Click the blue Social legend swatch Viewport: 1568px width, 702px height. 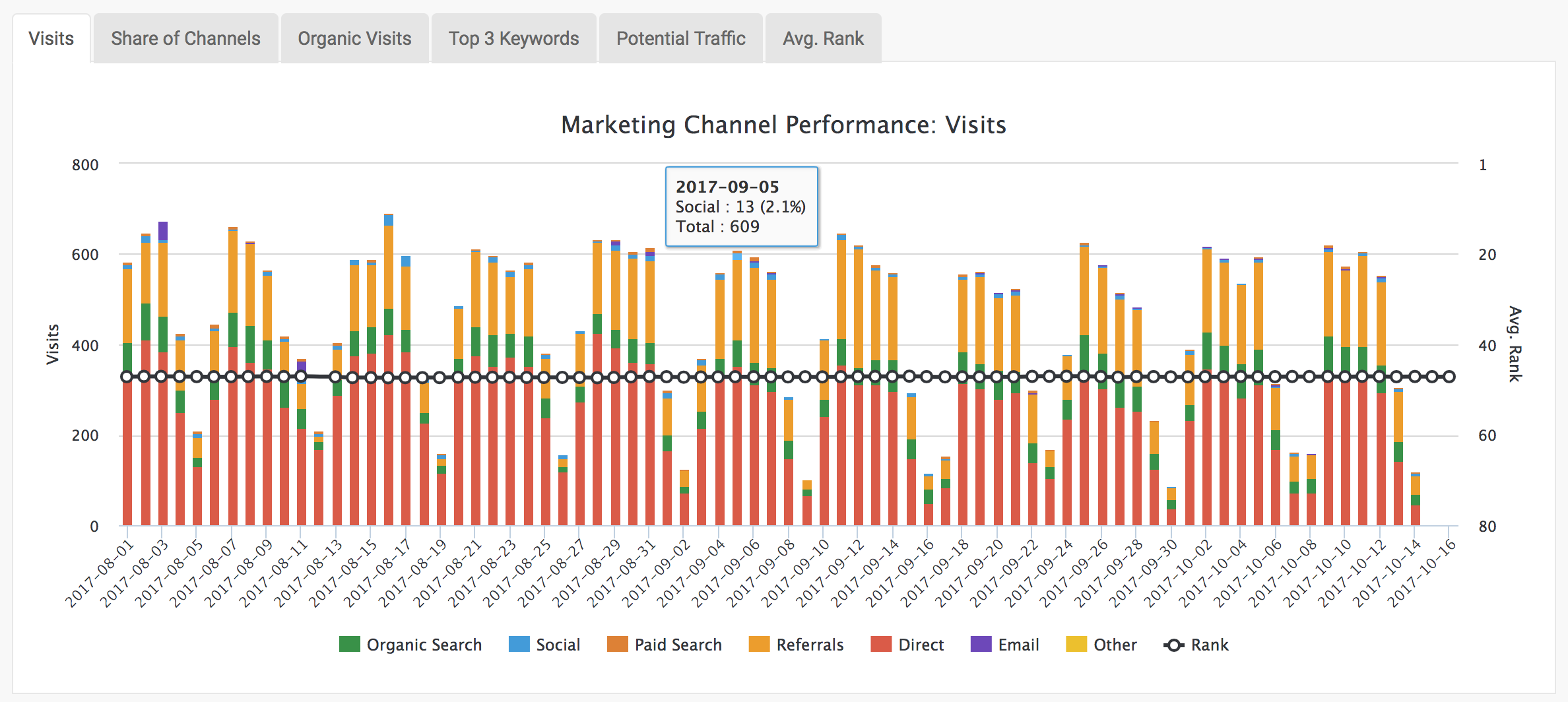point(519,645)
